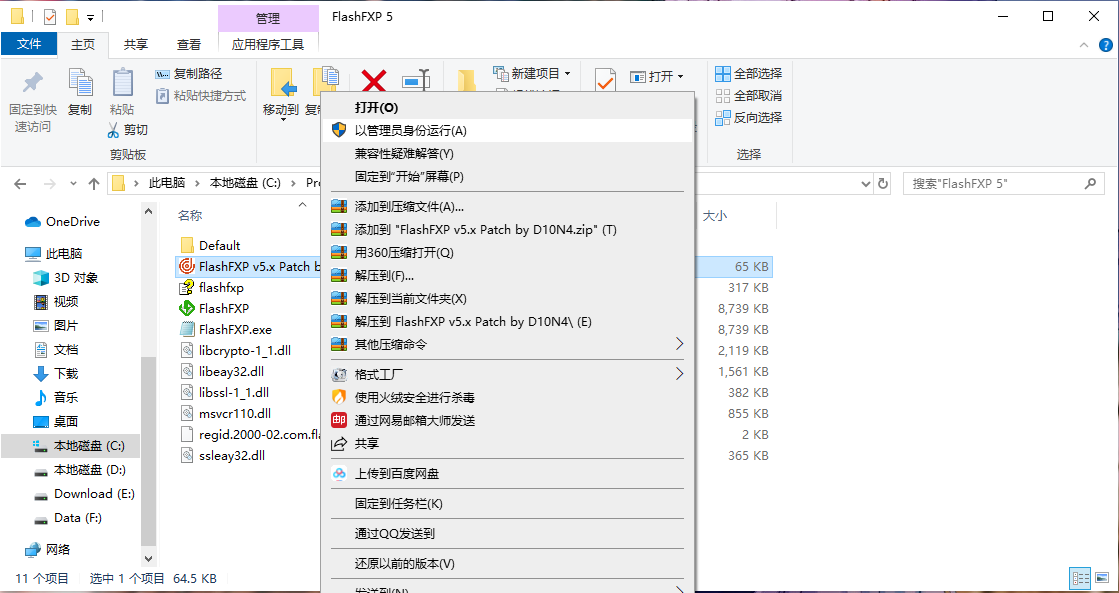Select Data (F:) drive
1119x593 pixels.
click(68, 518)
